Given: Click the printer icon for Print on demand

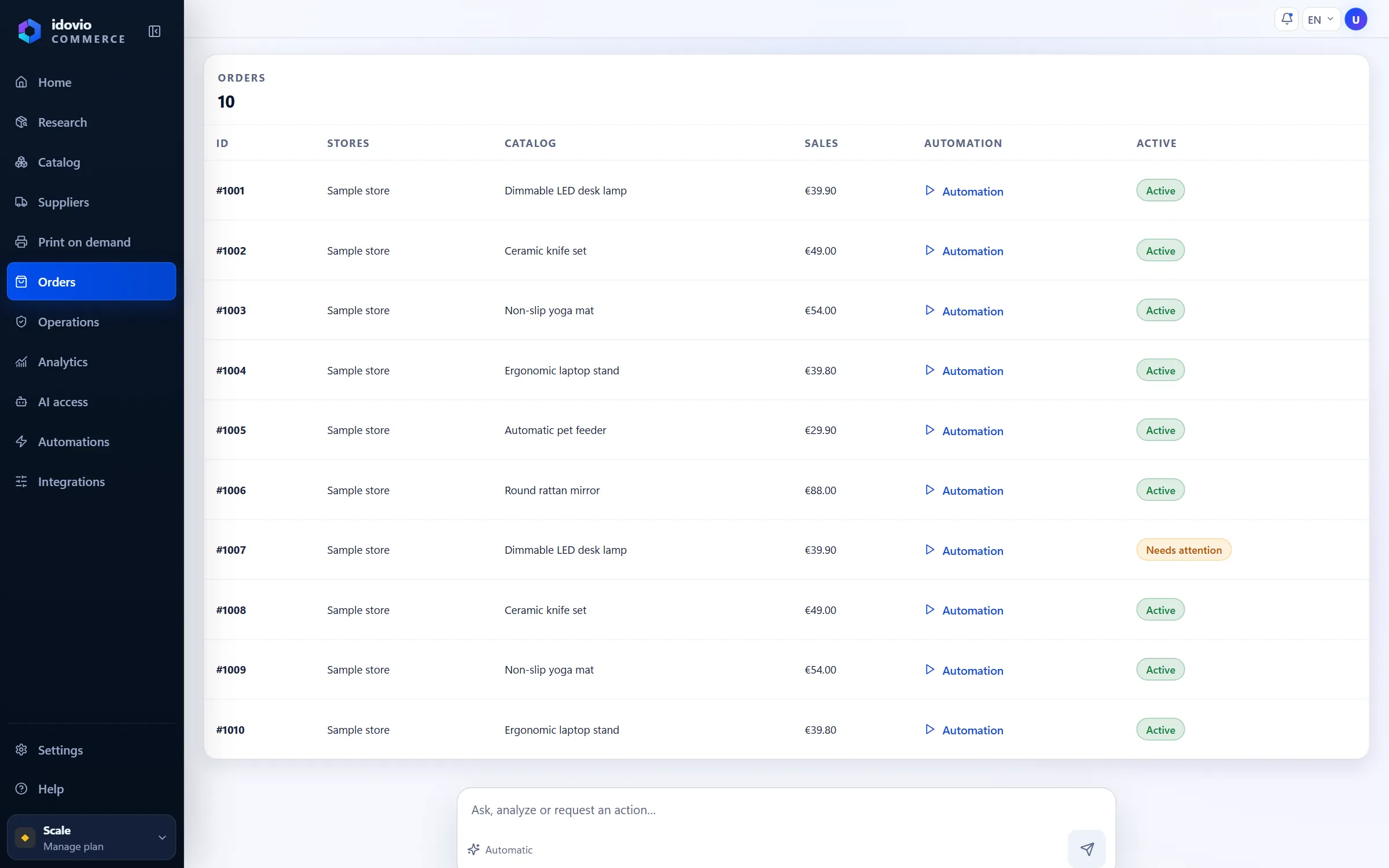Looking at the screenshot, I should point(21,242).
